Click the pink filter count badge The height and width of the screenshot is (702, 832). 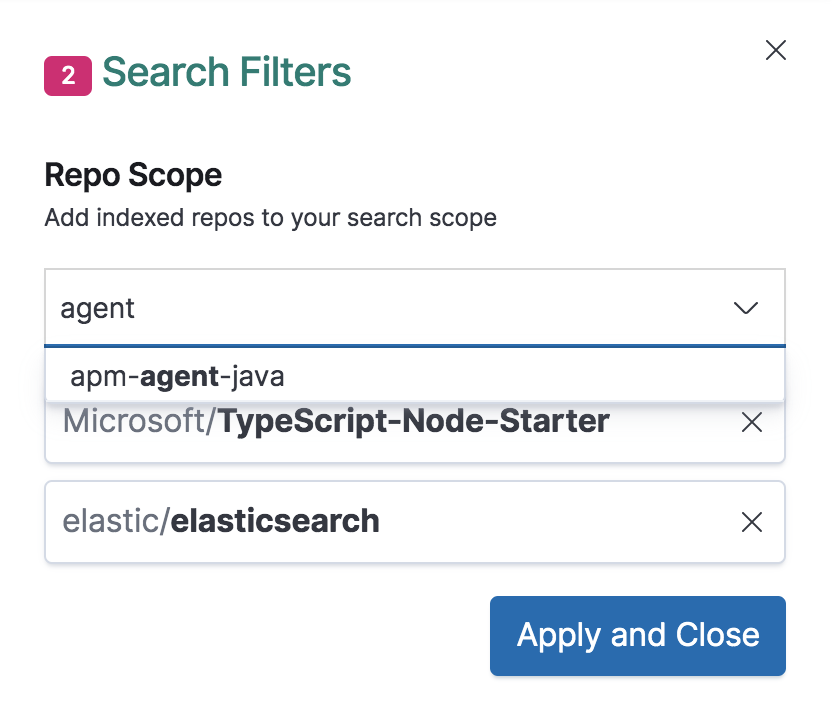point(66,73)
